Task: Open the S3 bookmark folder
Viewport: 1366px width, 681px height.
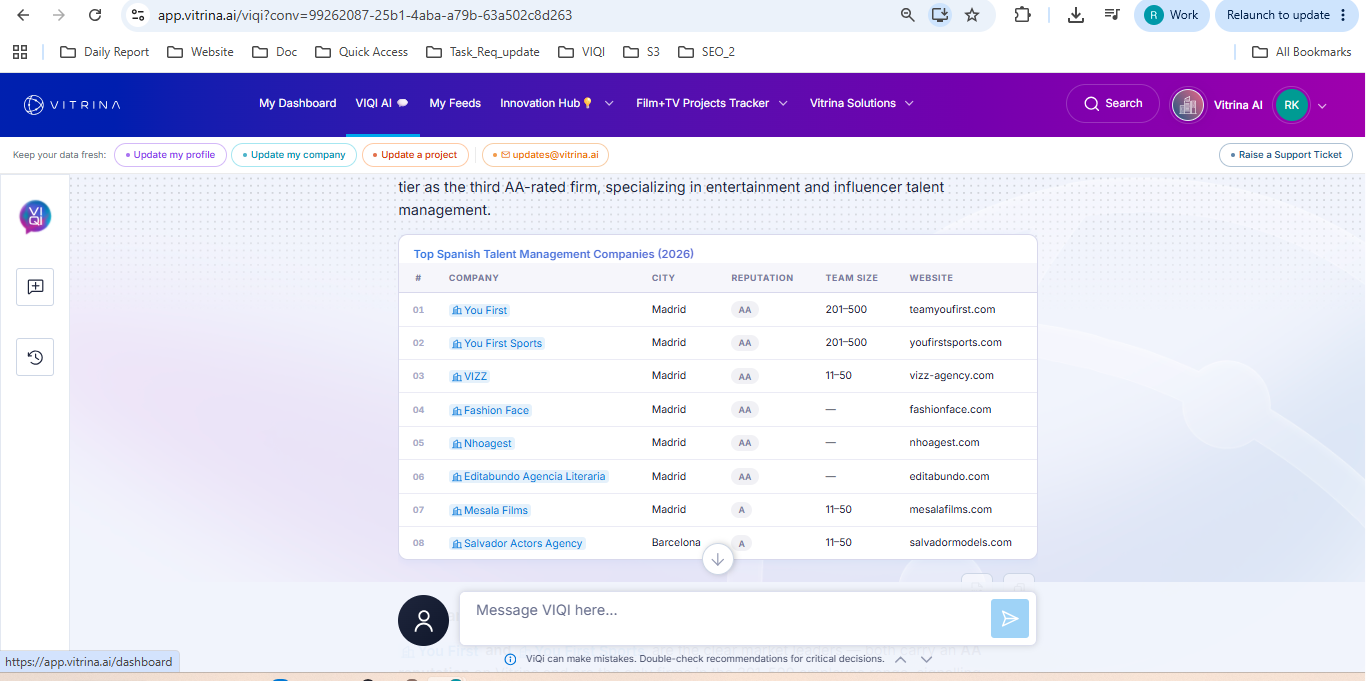Action: click(x=641, y=52)
